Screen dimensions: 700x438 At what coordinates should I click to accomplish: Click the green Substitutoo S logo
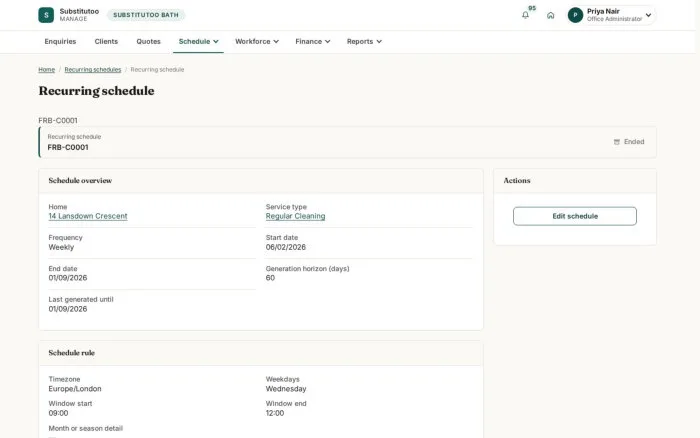(x=46, y=15)
